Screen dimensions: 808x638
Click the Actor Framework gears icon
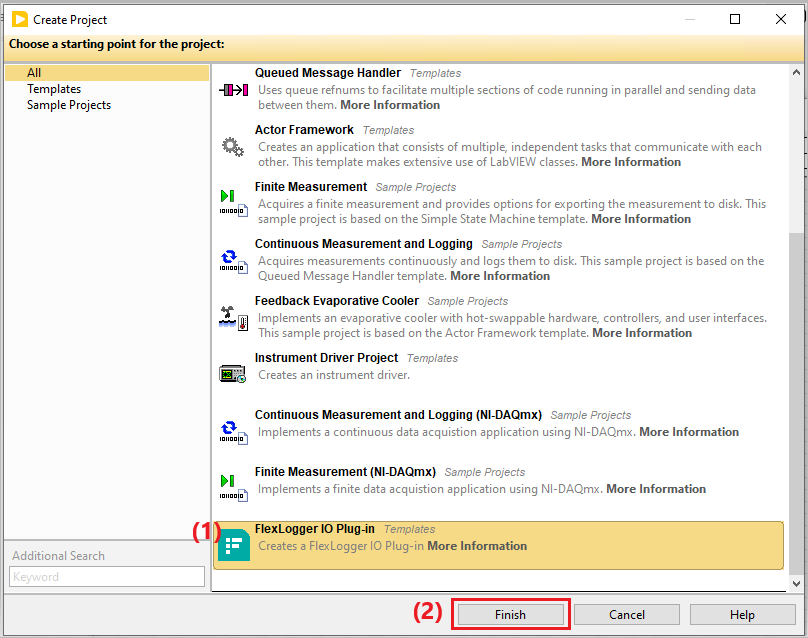(x=233, y=147)
